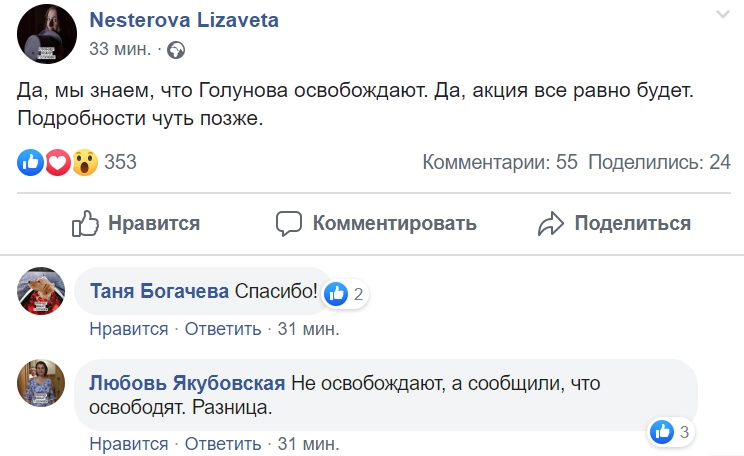Click the public globe privacy icon
Viewport: 744px width, 456px height.
(177, 49)
